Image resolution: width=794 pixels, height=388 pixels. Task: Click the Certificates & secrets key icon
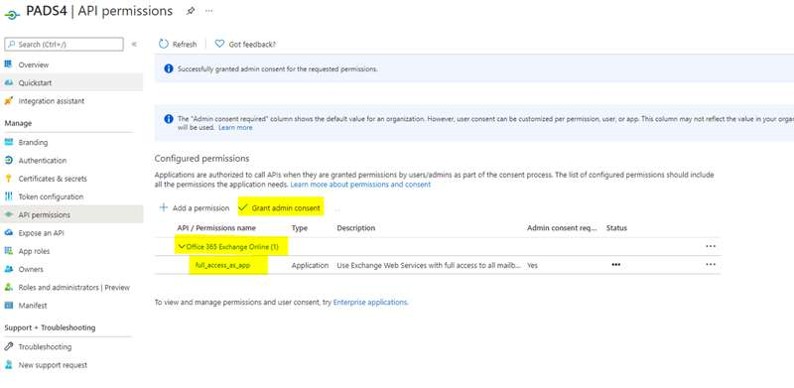click(8, 178)
